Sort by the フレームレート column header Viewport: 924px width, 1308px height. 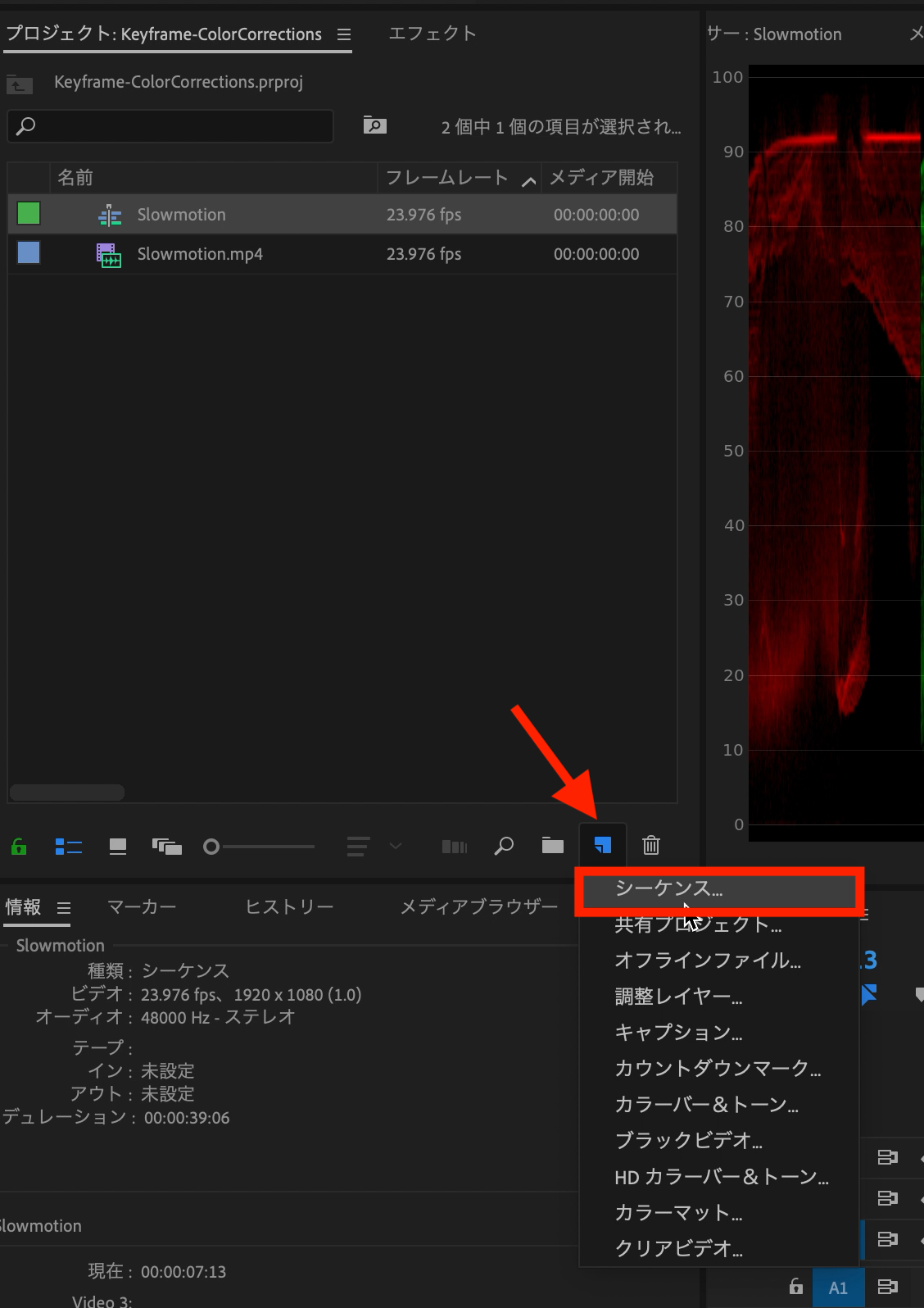pos(447,178)
